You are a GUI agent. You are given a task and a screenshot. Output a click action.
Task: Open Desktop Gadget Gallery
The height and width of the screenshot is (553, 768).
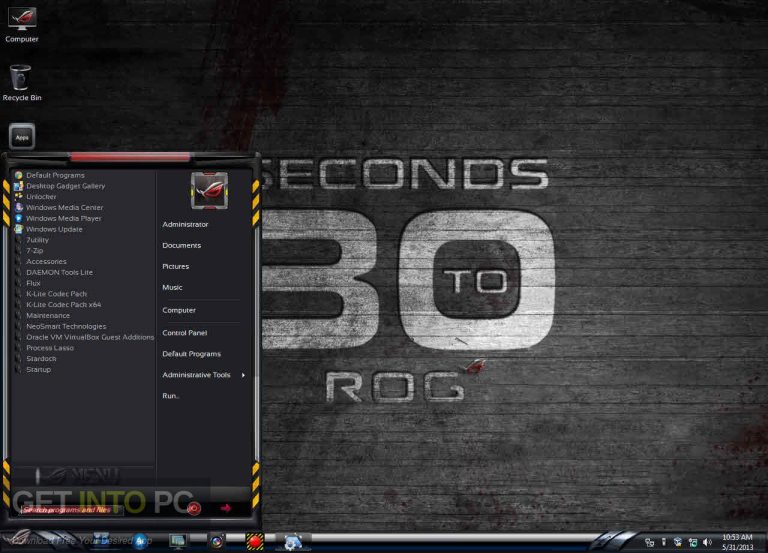point(60,186)
